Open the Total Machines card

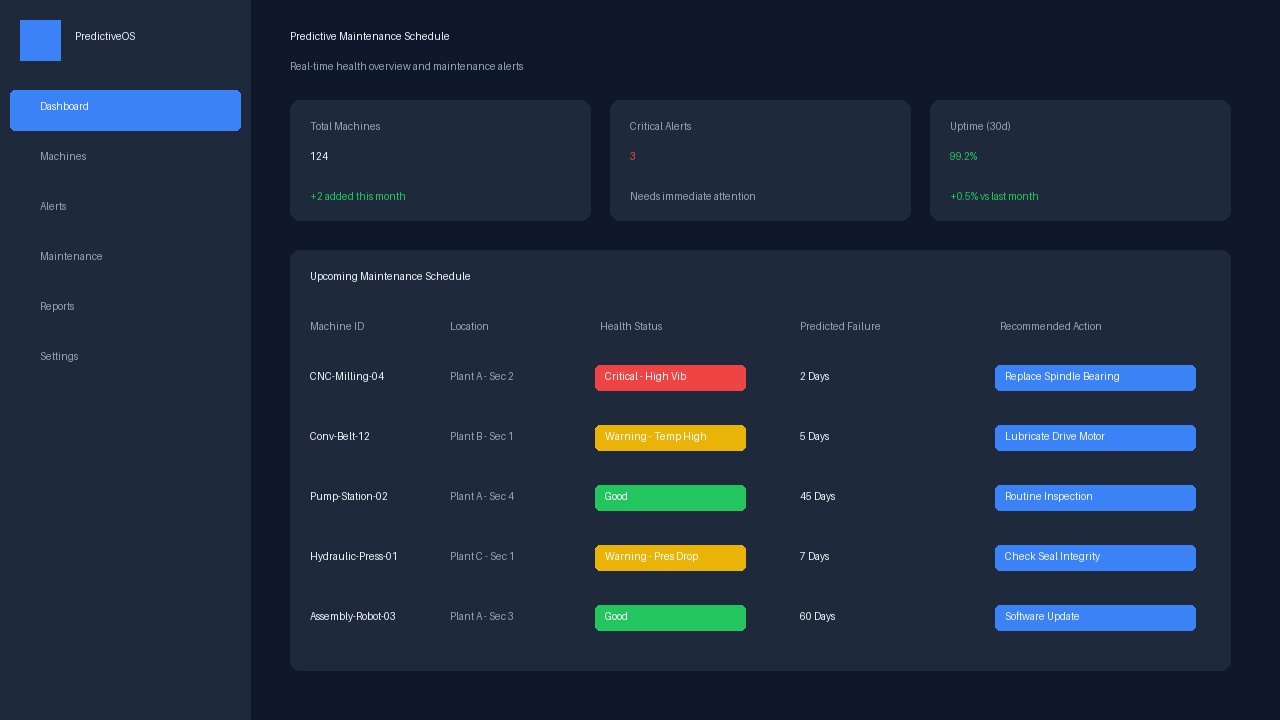point(440,160)
